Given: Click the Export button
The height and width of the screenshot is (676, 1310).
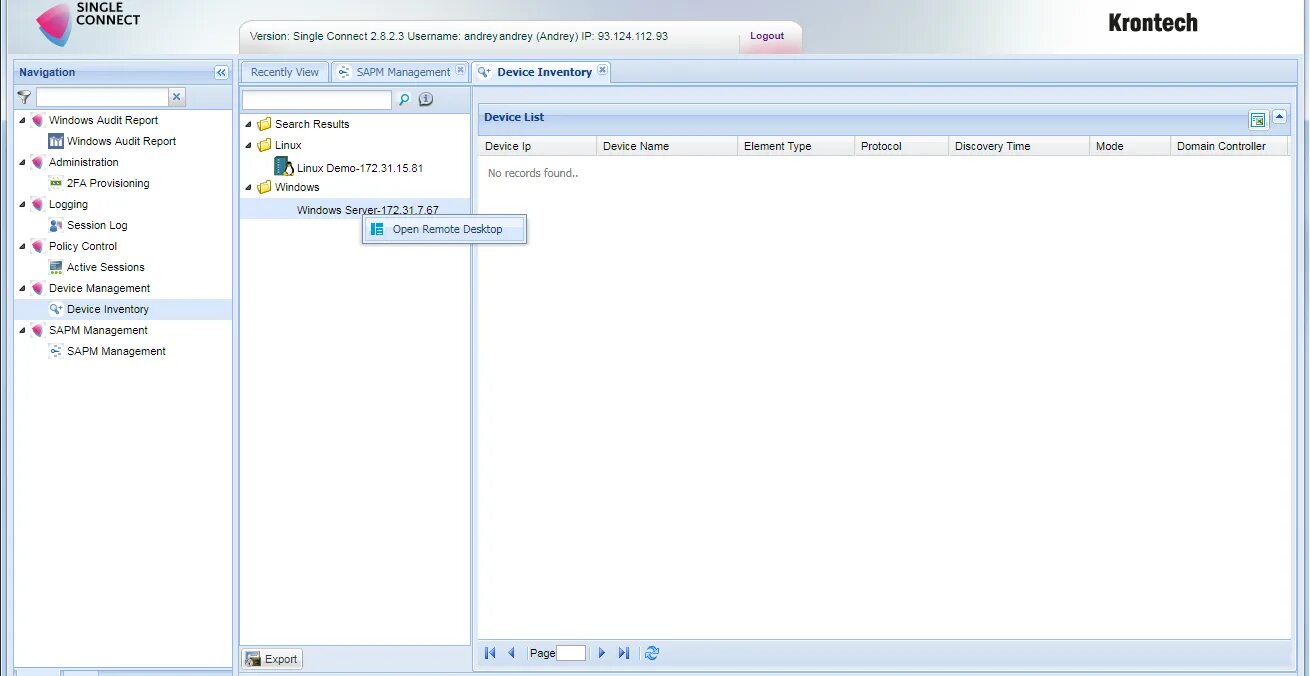Looking at the screenshot, I should click(272, 659).
